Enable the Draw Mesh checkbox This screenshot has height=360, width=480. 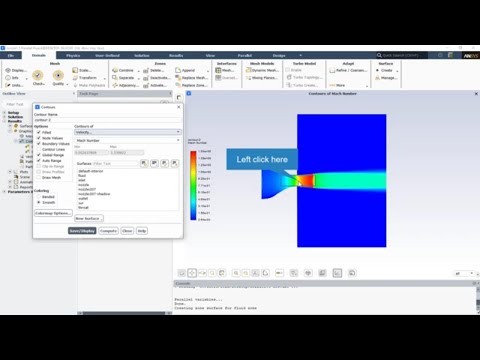(39, 178)
